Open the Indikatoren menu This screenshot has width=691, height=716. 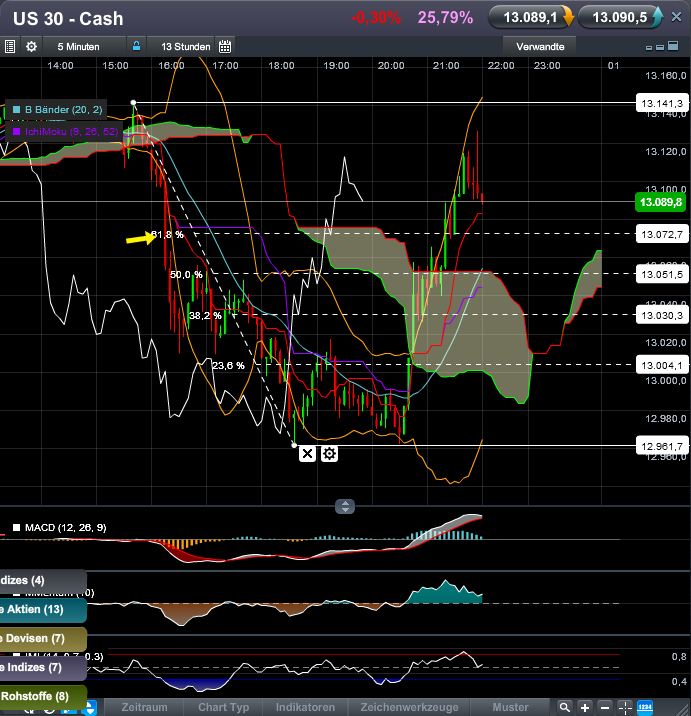(x=305, y=707)
